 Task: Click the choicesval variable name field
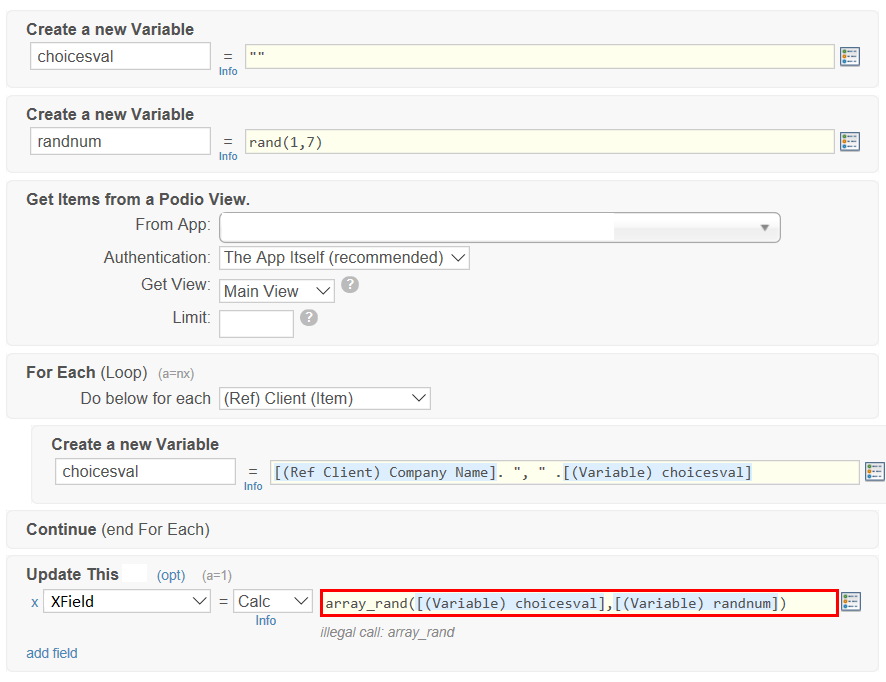click(120, 56)
